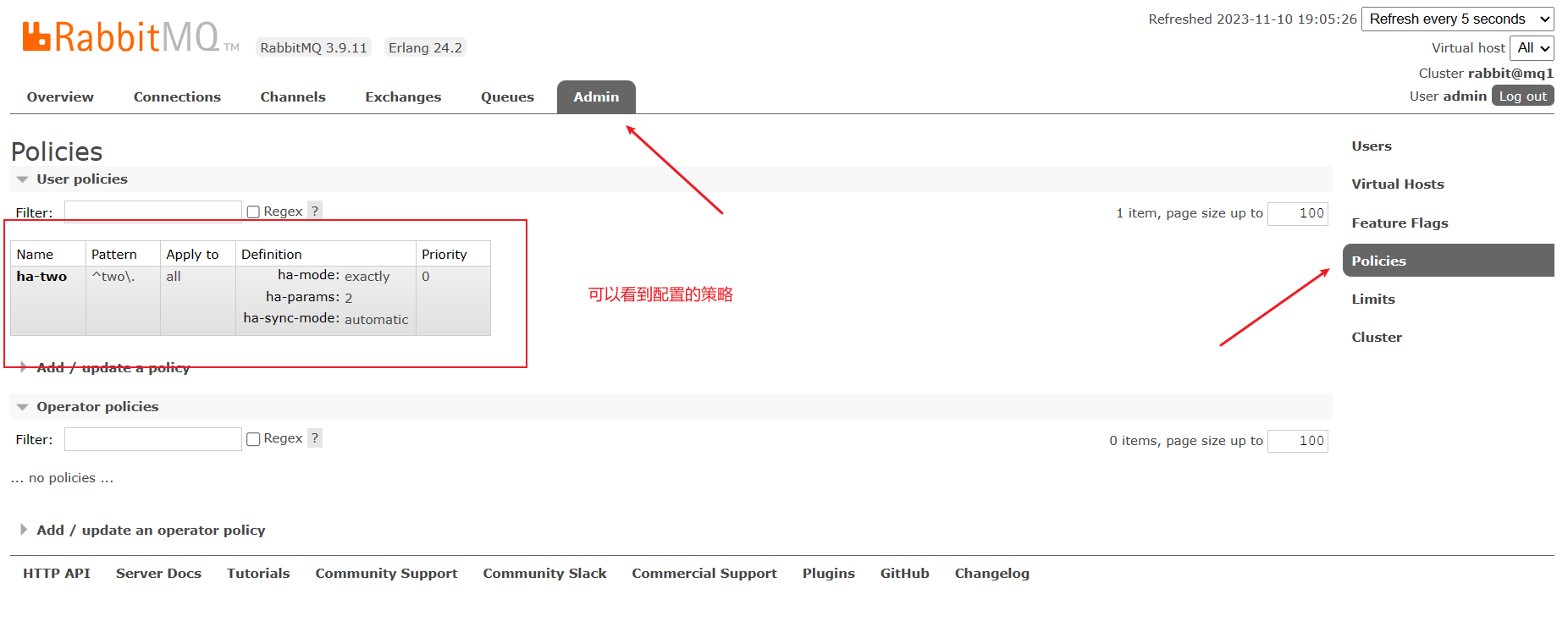Enable Regex for User policies filter
The width and height of the screenshot is (1568, 627).
click(x=253, y=212)
